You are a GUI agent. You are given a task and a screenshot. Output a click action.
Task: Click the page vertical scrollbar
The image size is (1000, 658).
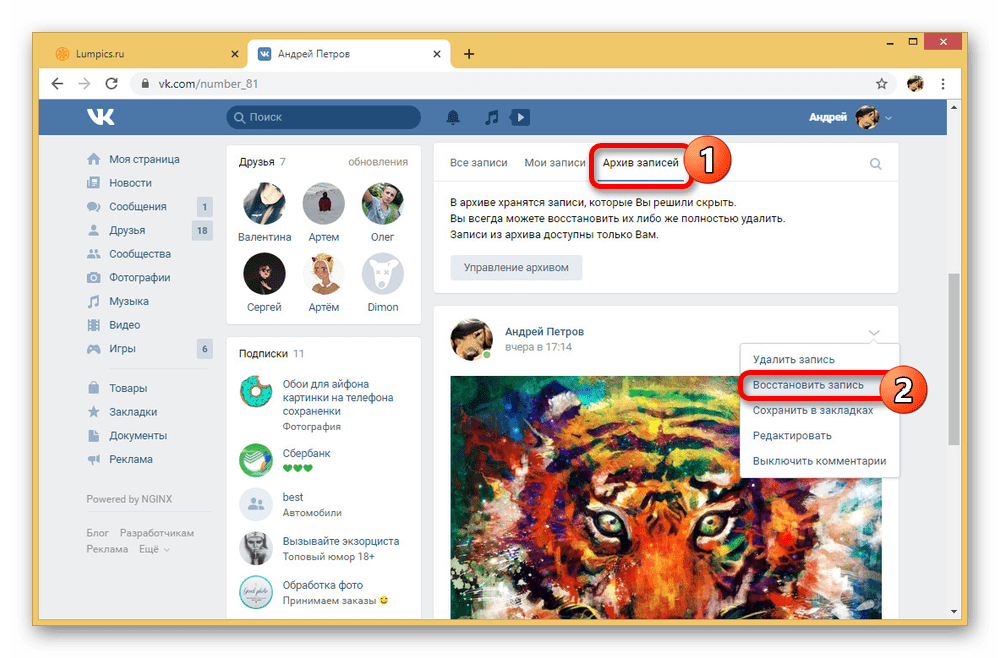pos(953,360)
